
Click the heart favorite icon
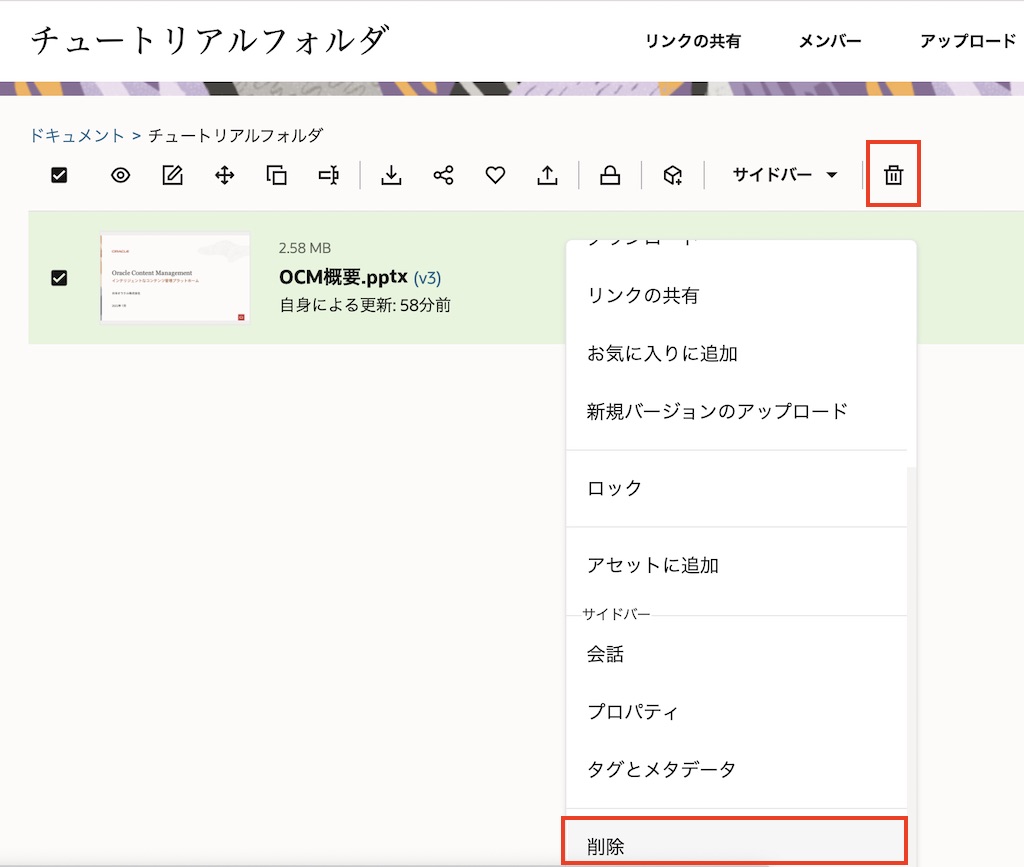point(495,176)
